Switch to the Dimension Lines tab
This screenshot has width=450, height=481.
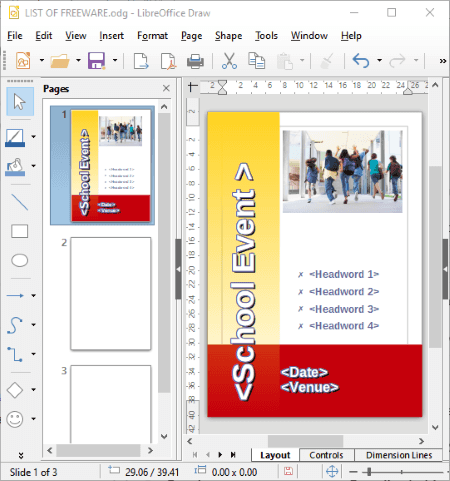(399, 455)
